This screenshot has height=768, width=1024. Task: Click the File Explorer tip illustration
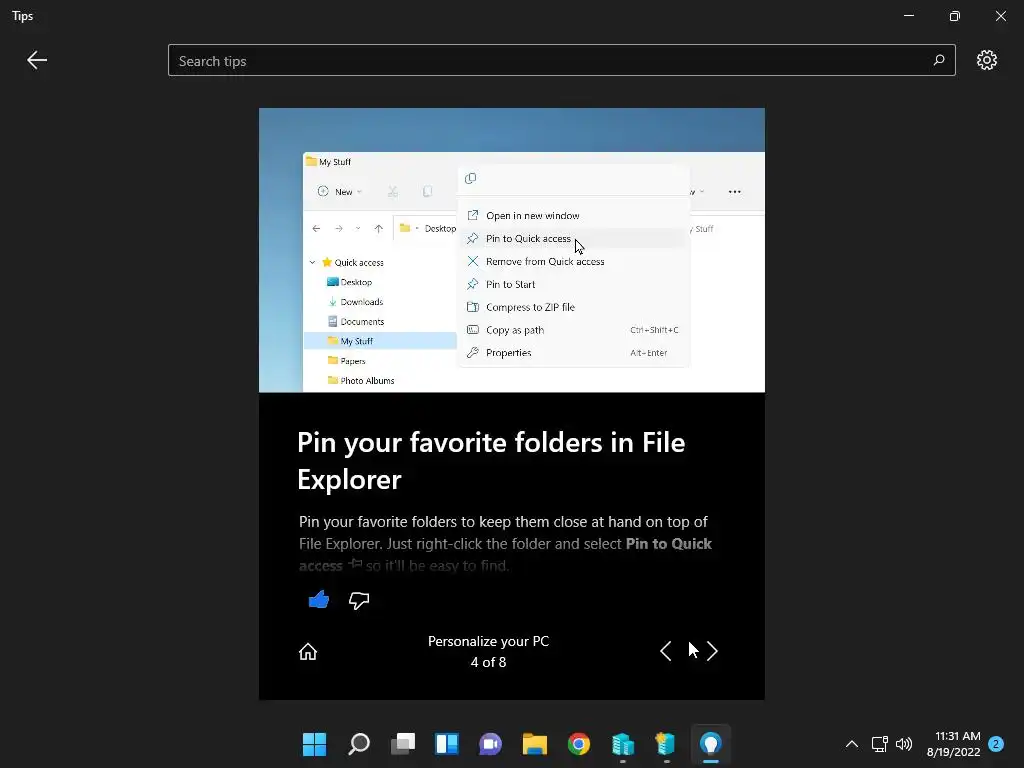pyautogui.click(x=511, y=250)
